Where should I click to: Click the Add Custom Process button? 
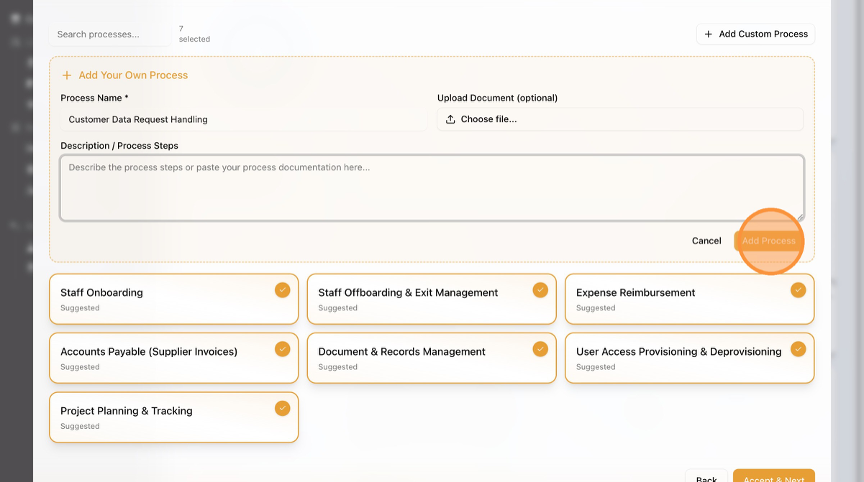click(x=755, y=34)
